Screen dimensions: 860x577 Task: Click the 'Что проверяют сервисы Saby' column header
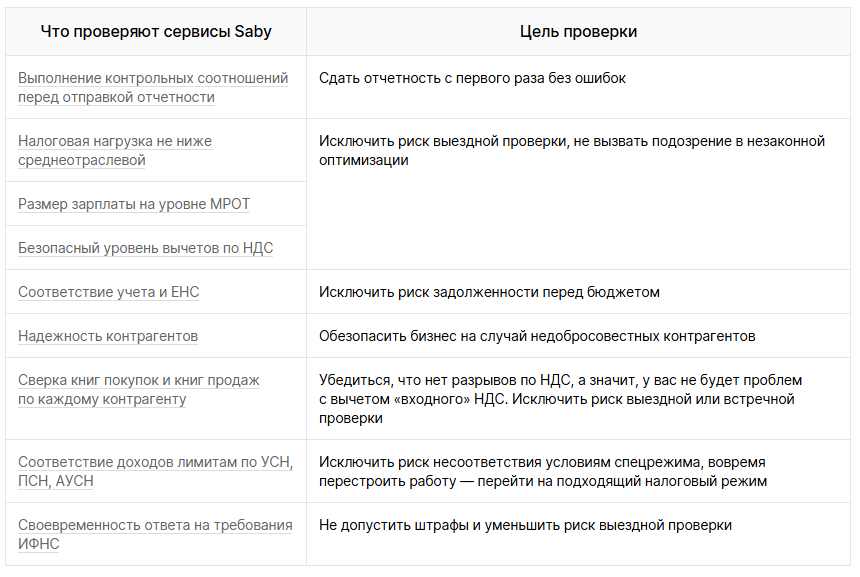[x=156, y=32]
